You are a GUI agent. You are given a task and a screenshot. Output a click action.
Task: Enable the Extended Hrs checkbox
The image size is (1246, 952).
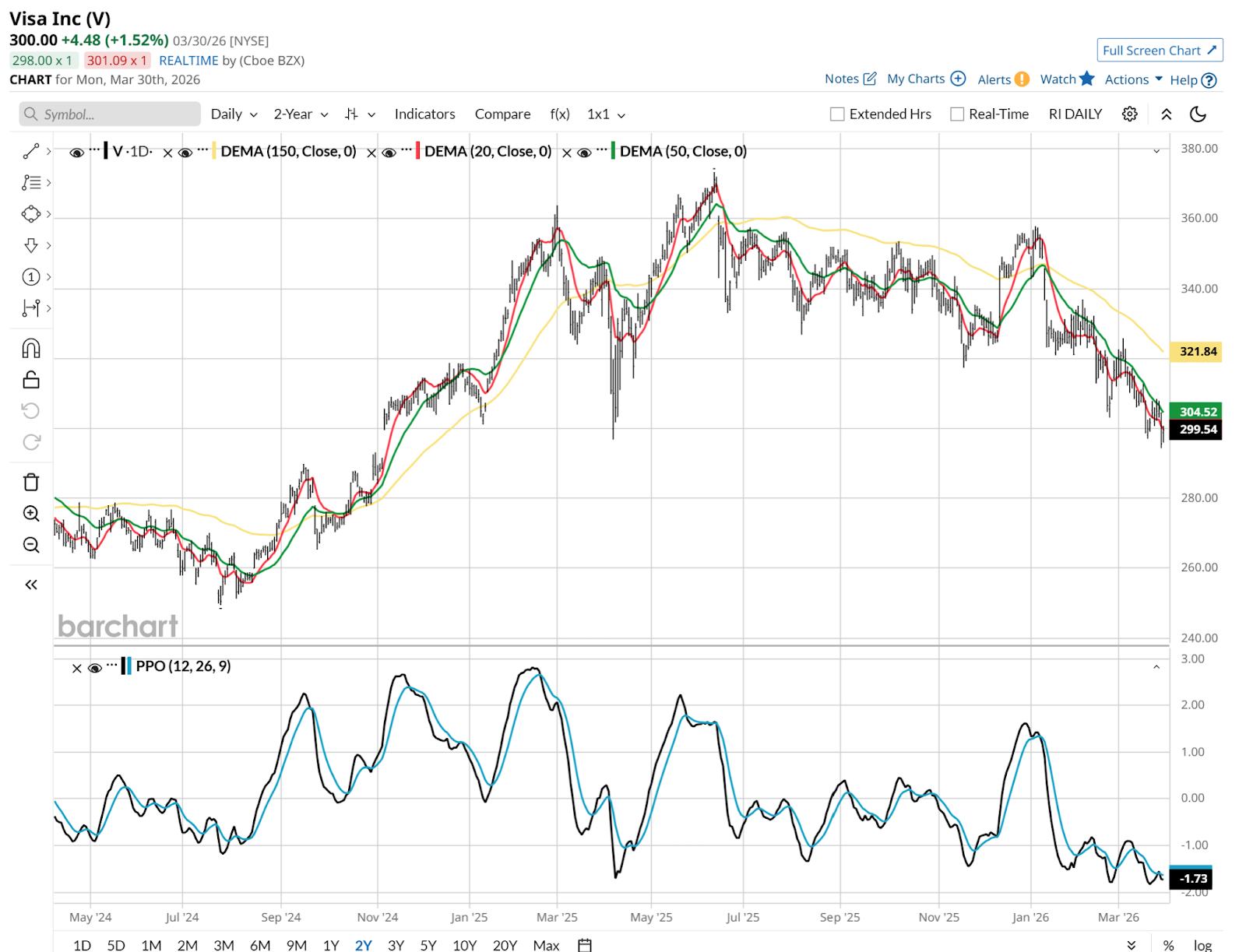click(837, 114)
